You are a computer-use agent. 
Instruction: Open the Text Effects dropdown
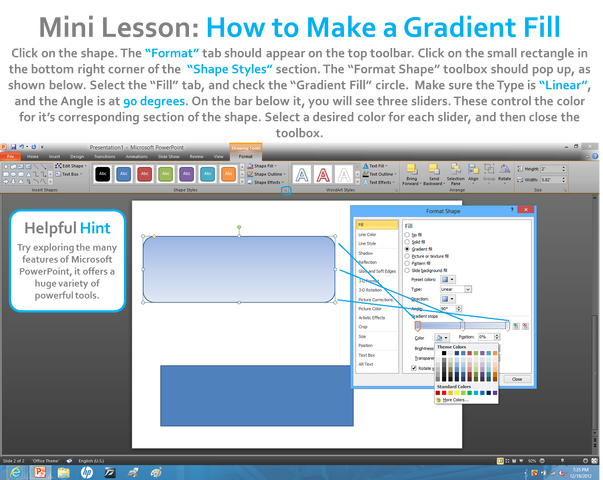(379, 182)
